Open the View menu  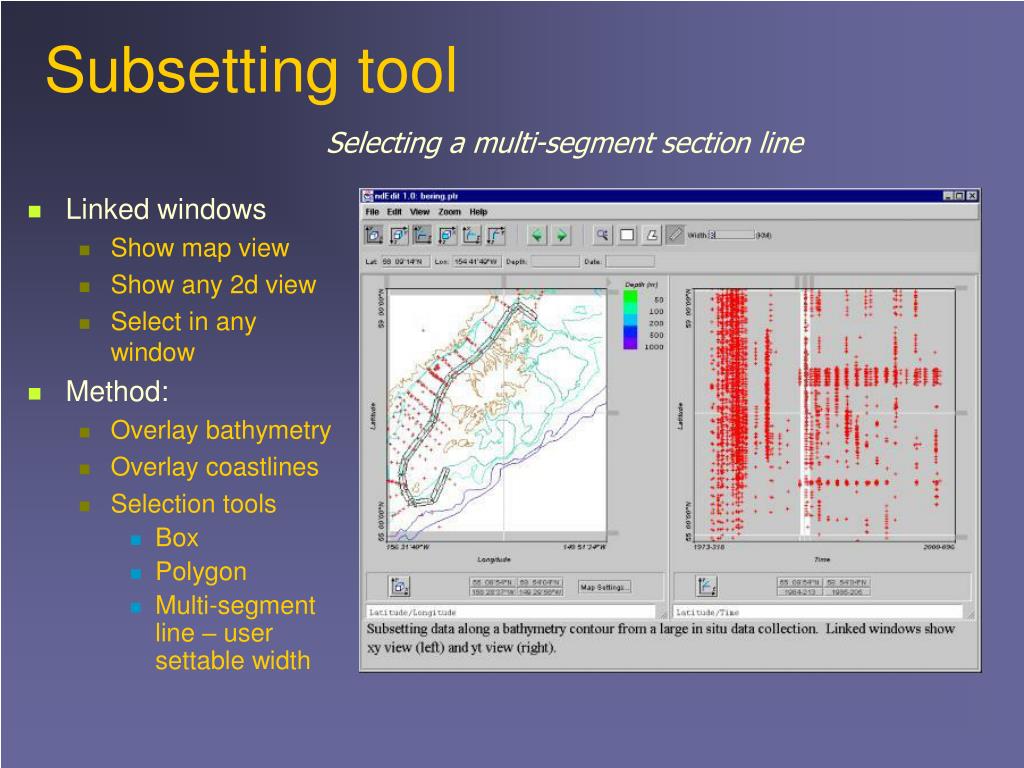coord(419,212)
